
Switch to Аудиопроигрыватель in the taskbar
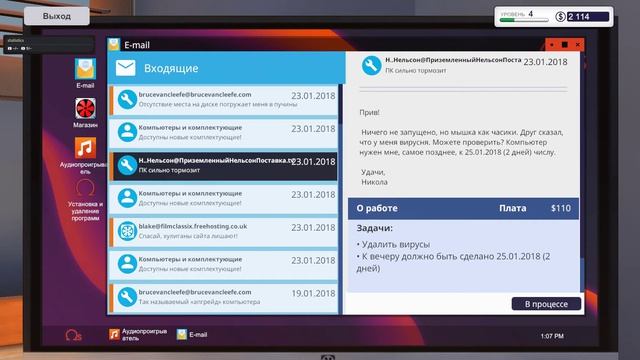138,335
